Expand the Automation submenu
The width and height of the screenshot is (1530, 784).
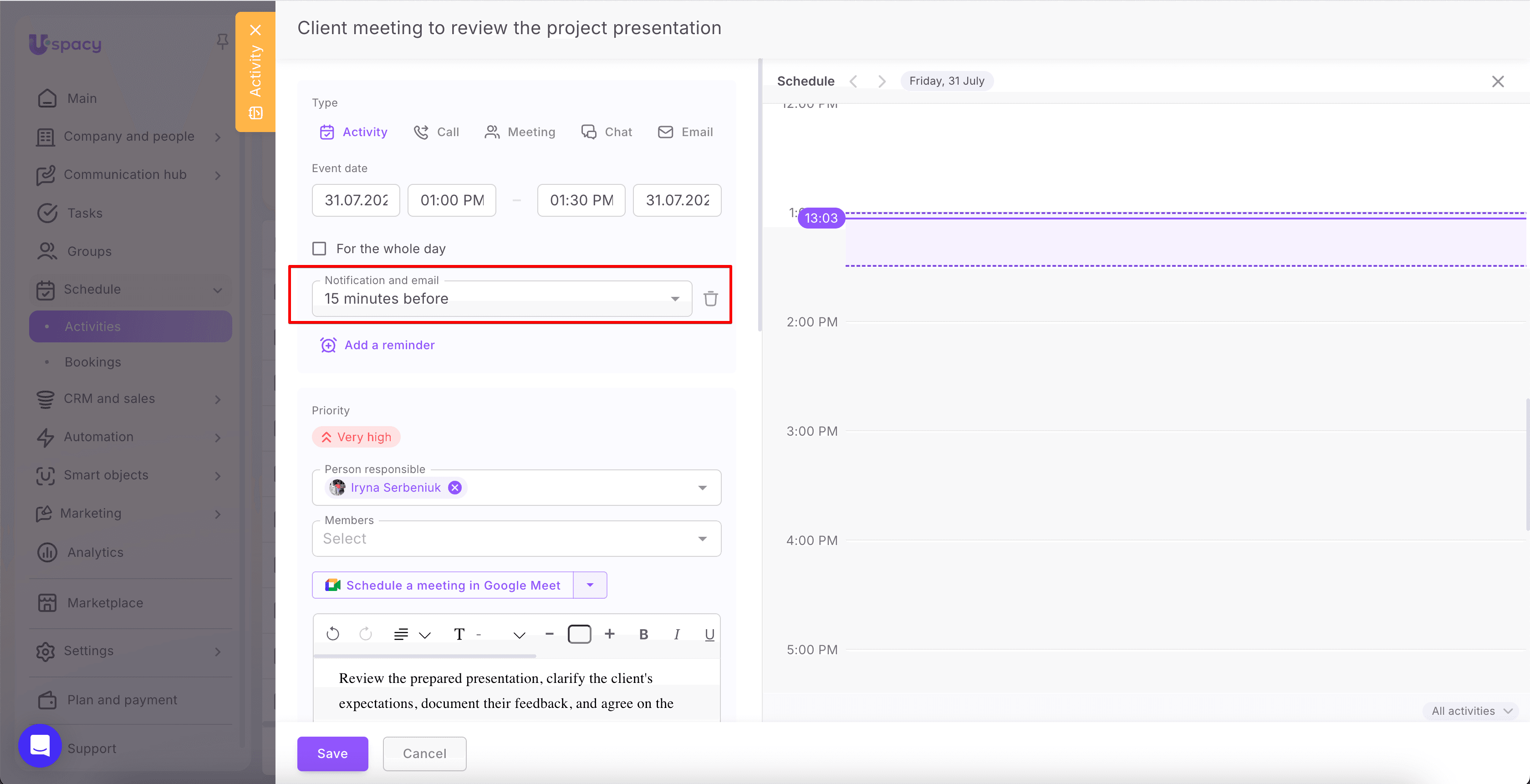(x=218, y=438)
